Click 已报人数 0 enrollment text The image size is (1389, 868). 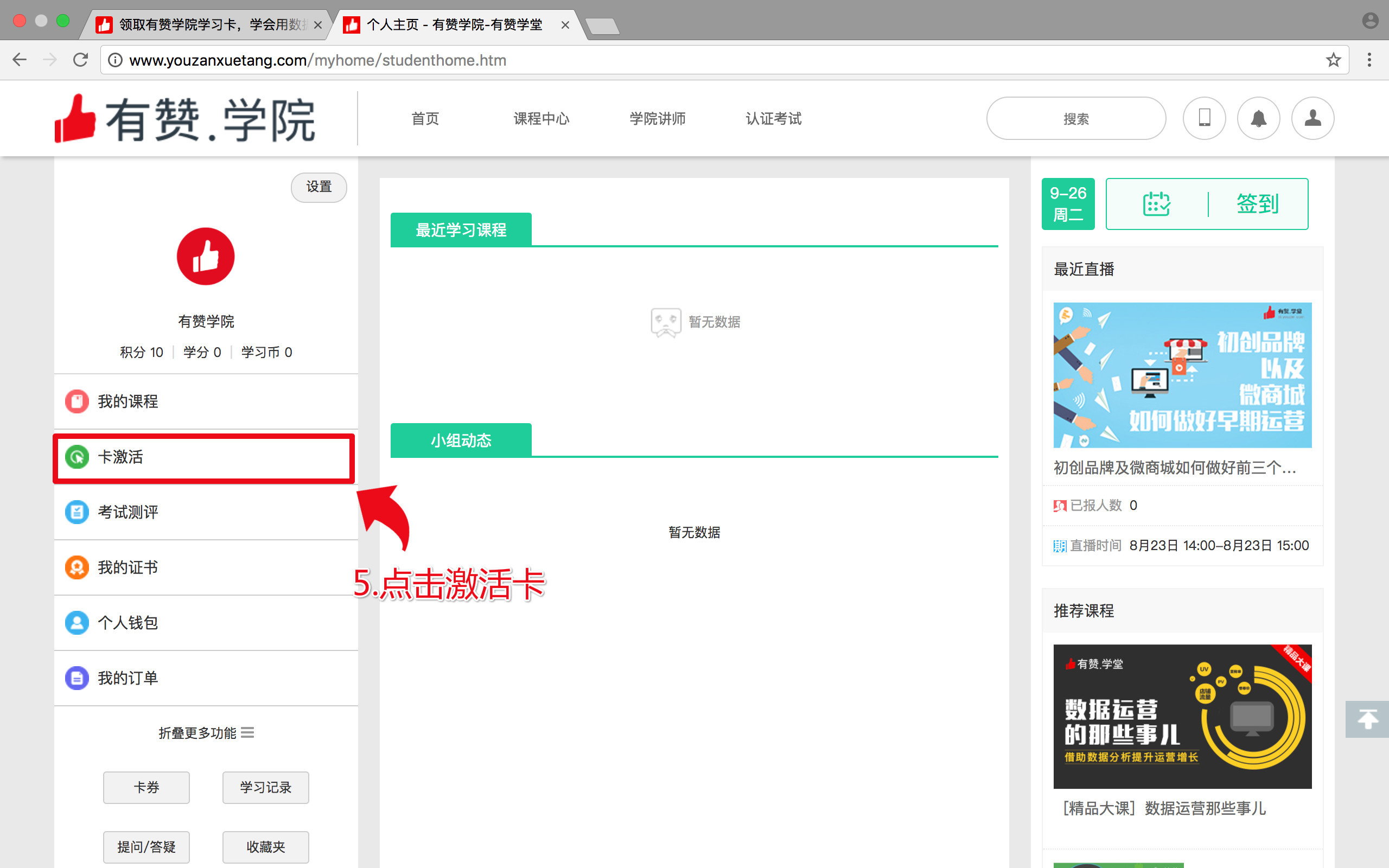click(1095, 505)
